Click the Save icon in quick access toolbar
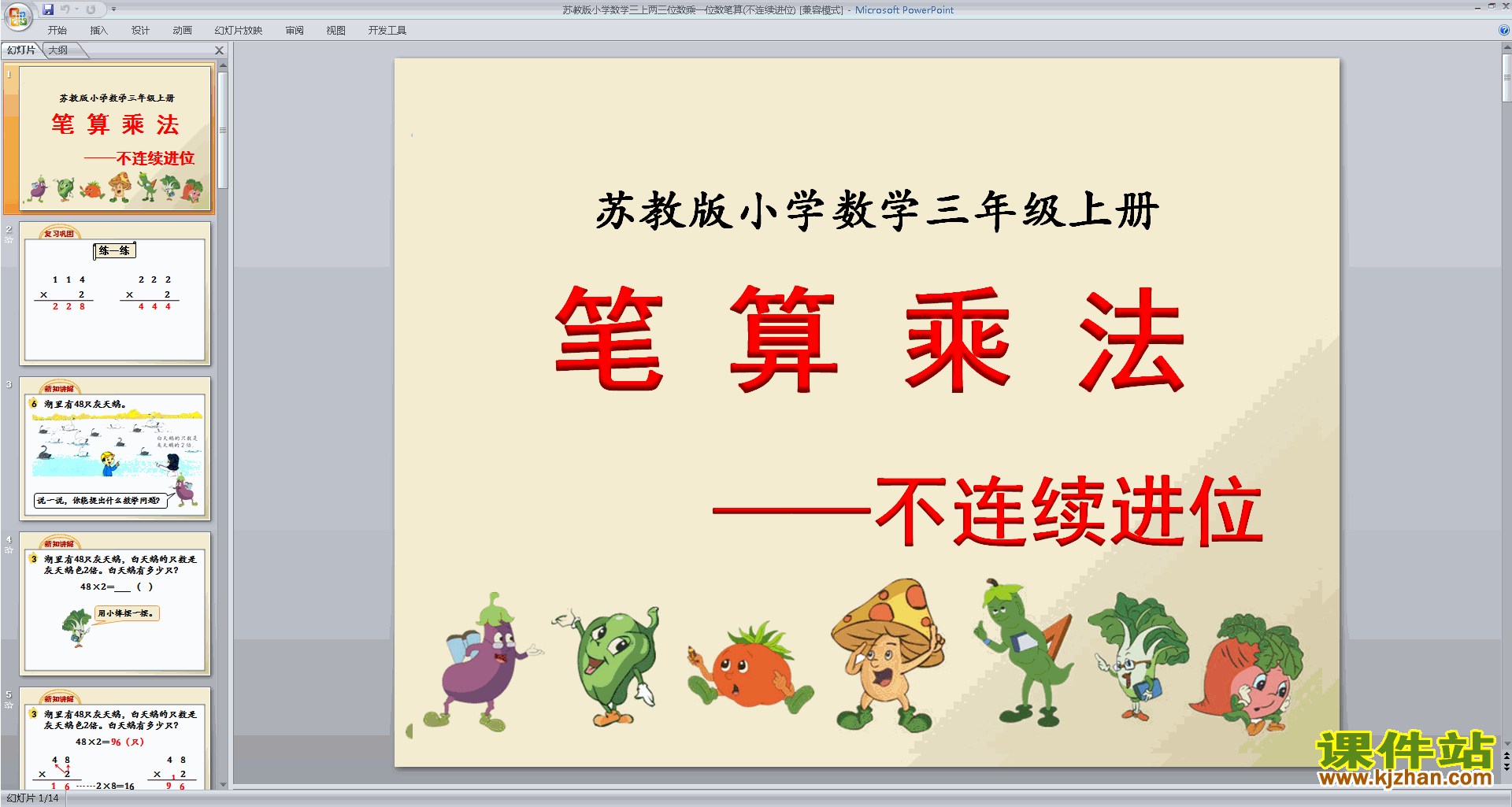This screenshot has height=807, width=1512. pyautogui.click(x=48, y=9)
